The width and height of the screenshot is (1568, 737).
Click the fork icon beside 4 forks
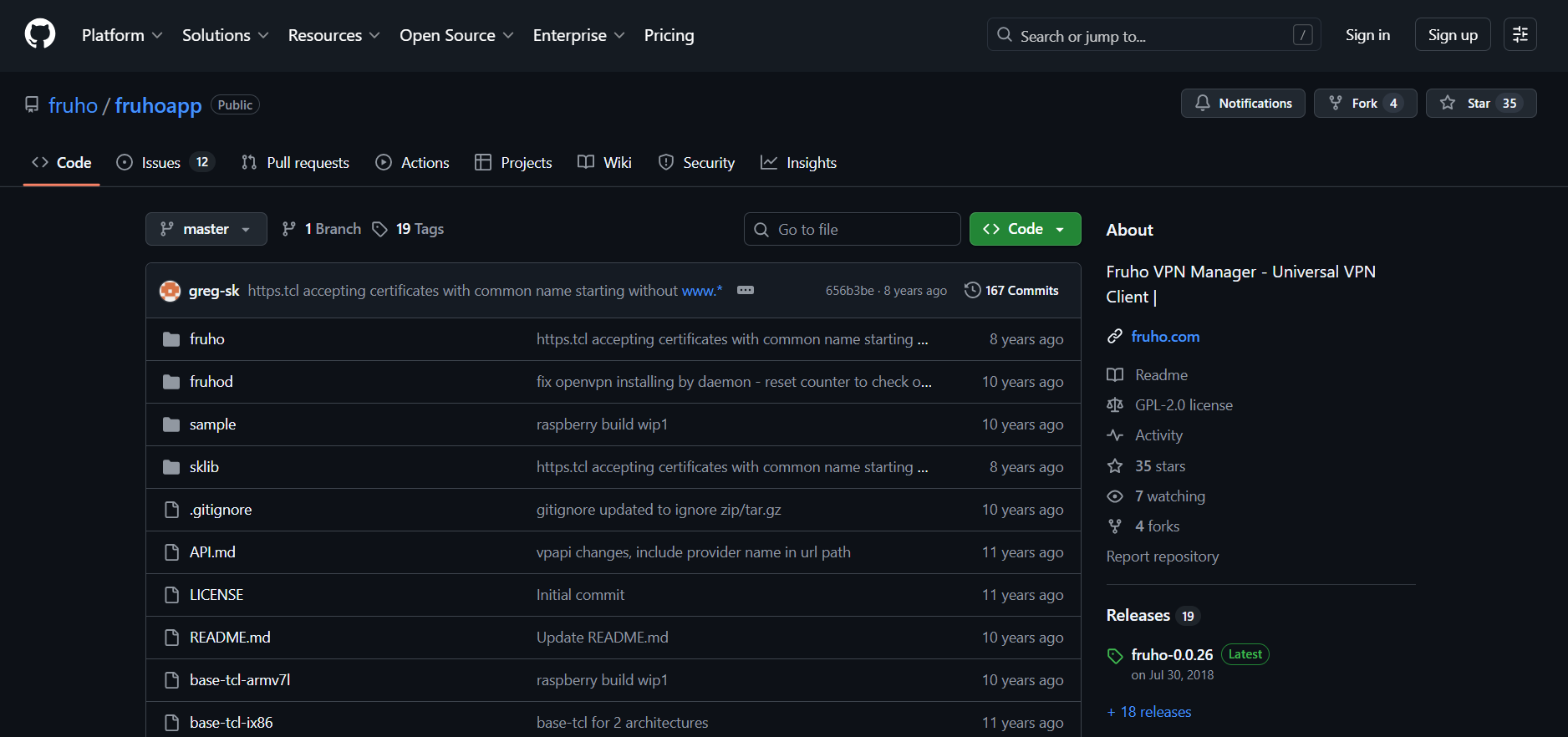tap(1115, 526)
